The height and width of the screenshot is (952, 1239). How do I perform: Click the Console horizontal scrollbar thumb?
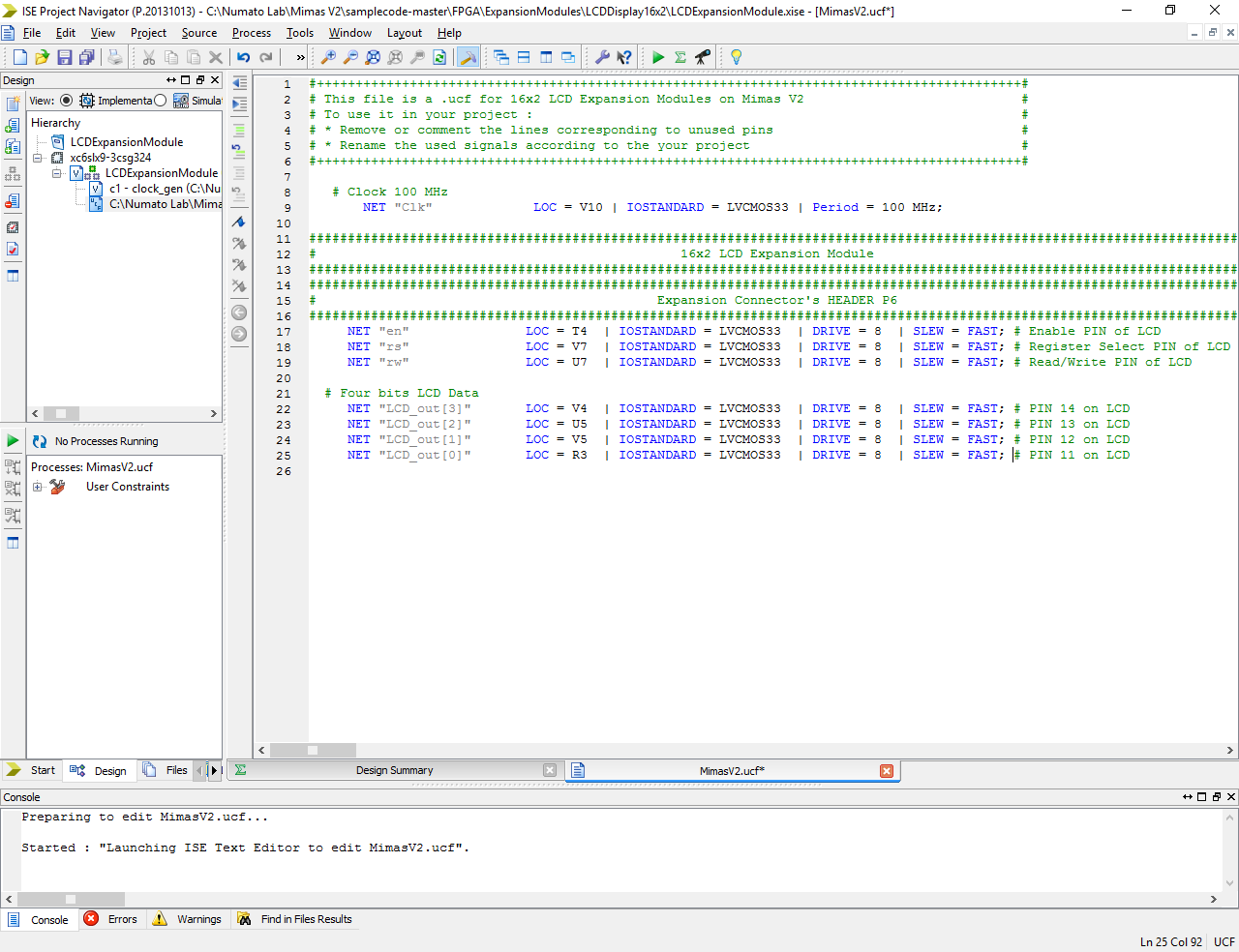click(71, 899)
